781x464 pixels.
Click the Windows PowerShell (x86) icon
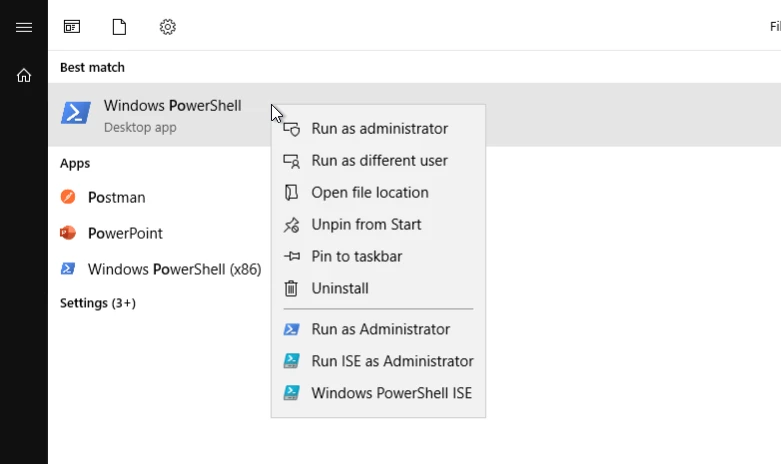[68, 269]
